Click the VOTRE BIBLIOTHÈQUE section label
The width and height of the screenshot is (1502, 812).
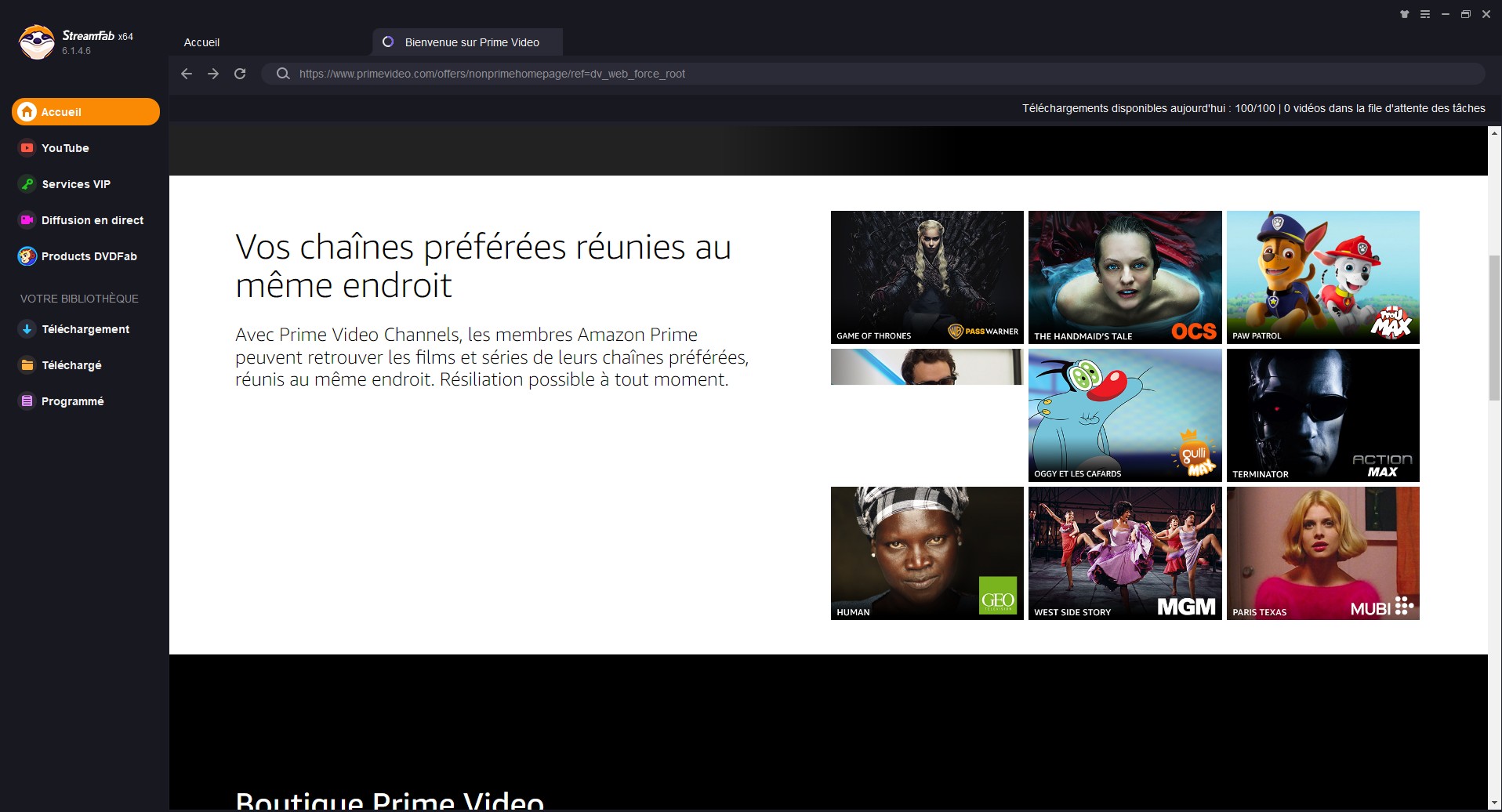tap(79, 299)
